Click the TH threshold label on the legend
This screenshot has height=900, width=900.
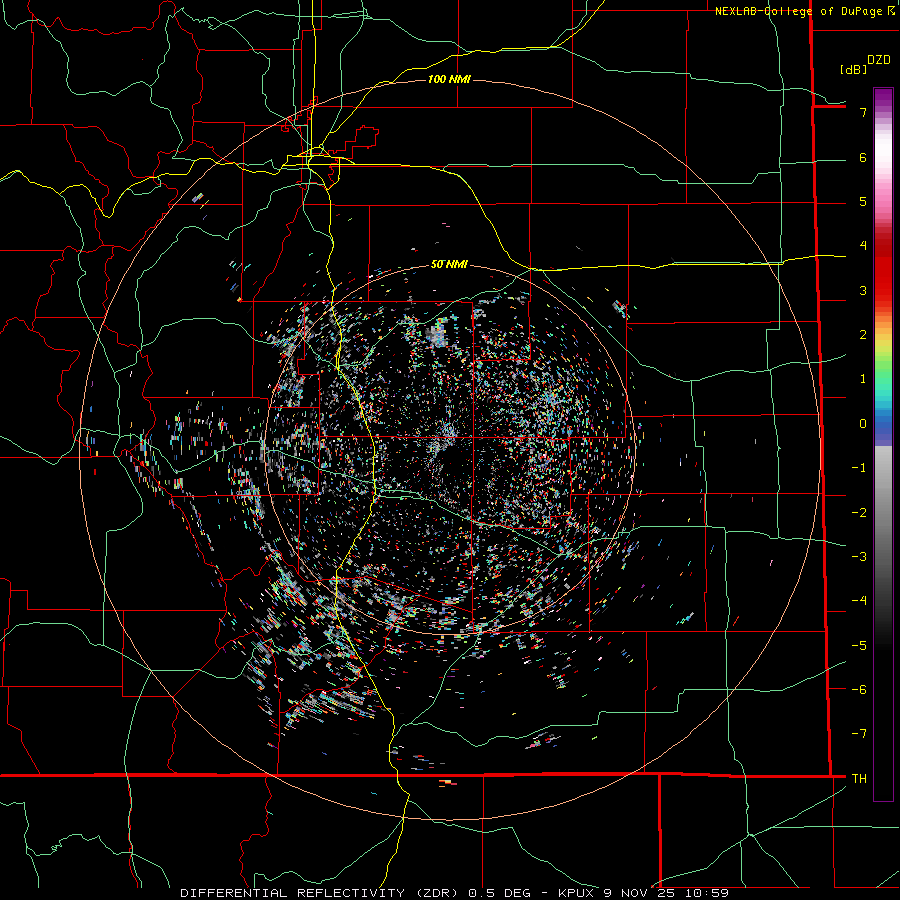pos(859,778)
